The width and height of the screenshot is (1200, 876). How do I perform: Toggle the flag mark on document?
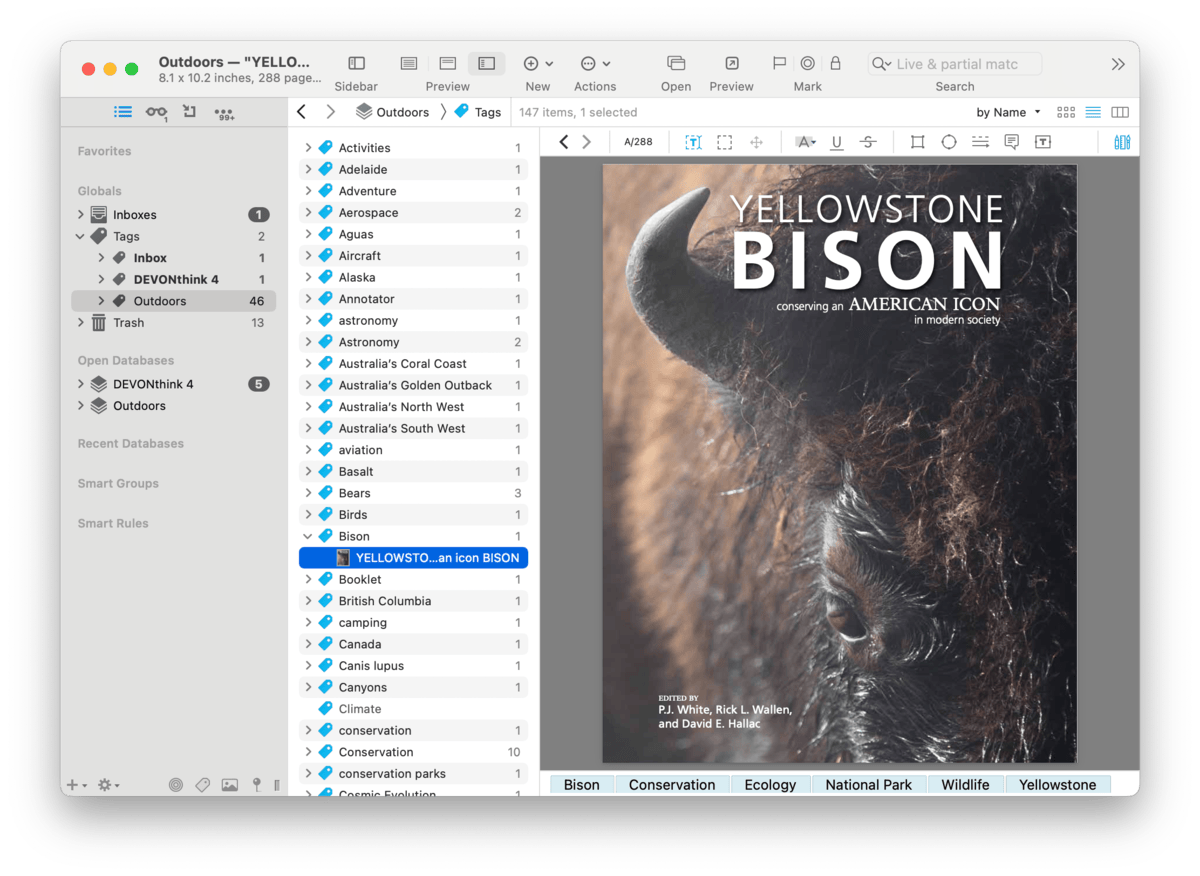pos(779,63)
